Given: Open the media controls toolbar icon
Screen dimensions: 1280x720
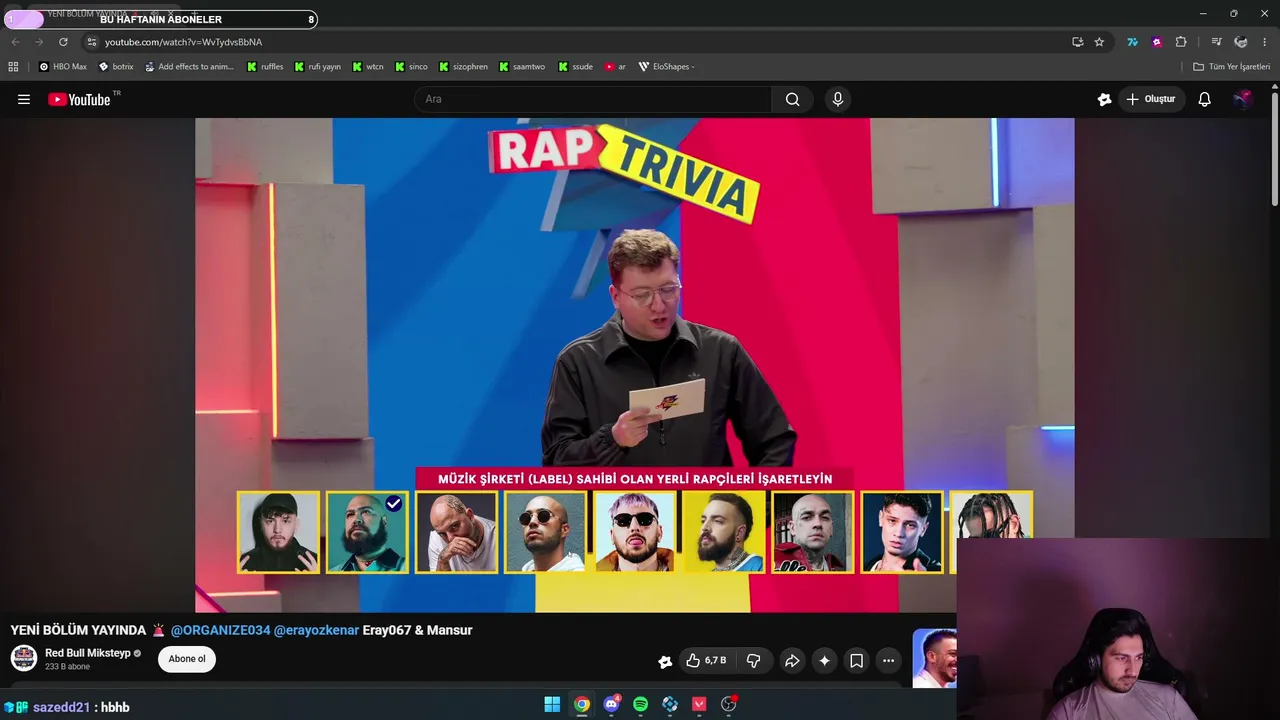Looking at the screenshot, I should tap(1216, 42).
